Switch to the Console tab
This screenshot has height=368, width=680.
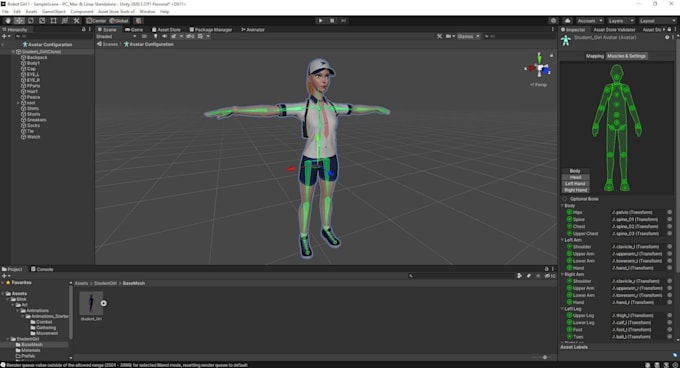pos(42,269)
